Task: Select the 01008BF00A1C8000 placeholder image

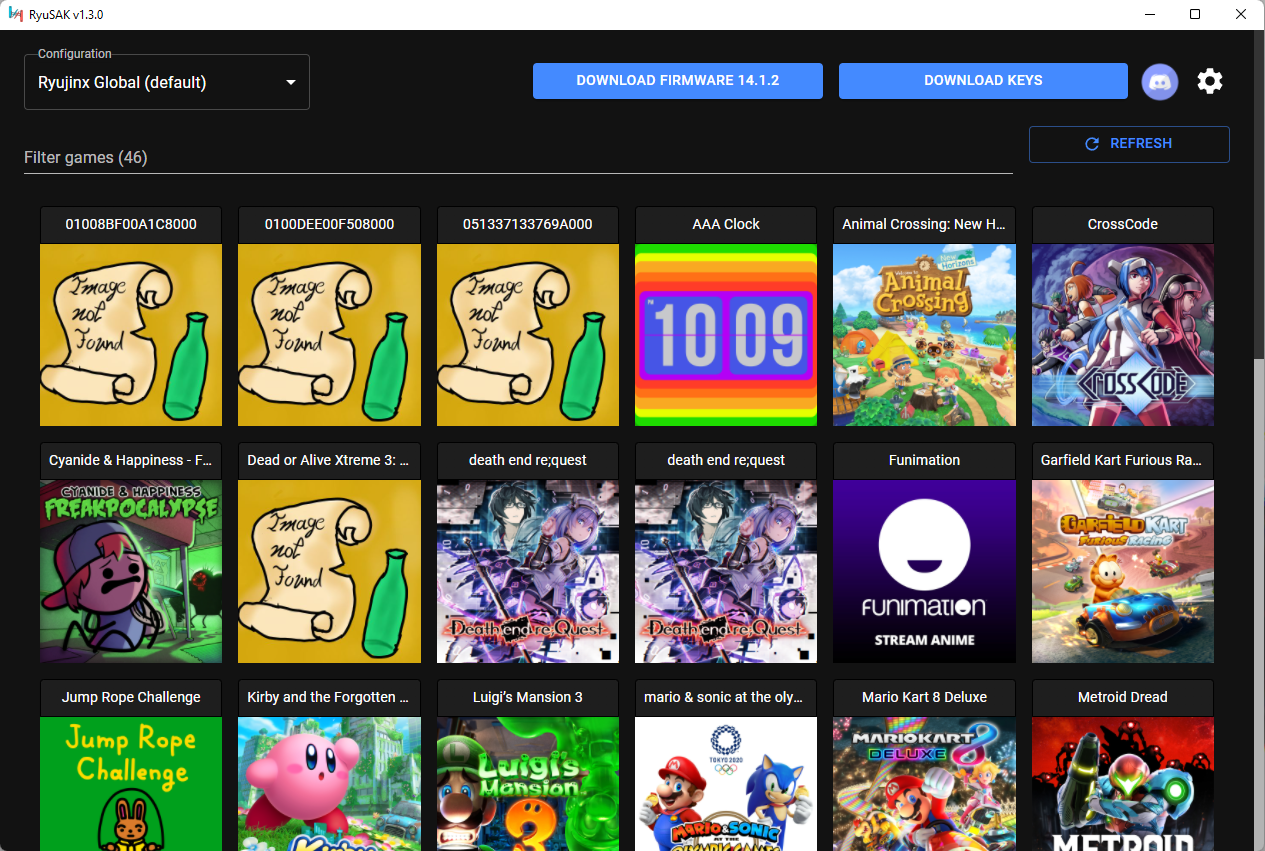Action: tap(131, 335)
